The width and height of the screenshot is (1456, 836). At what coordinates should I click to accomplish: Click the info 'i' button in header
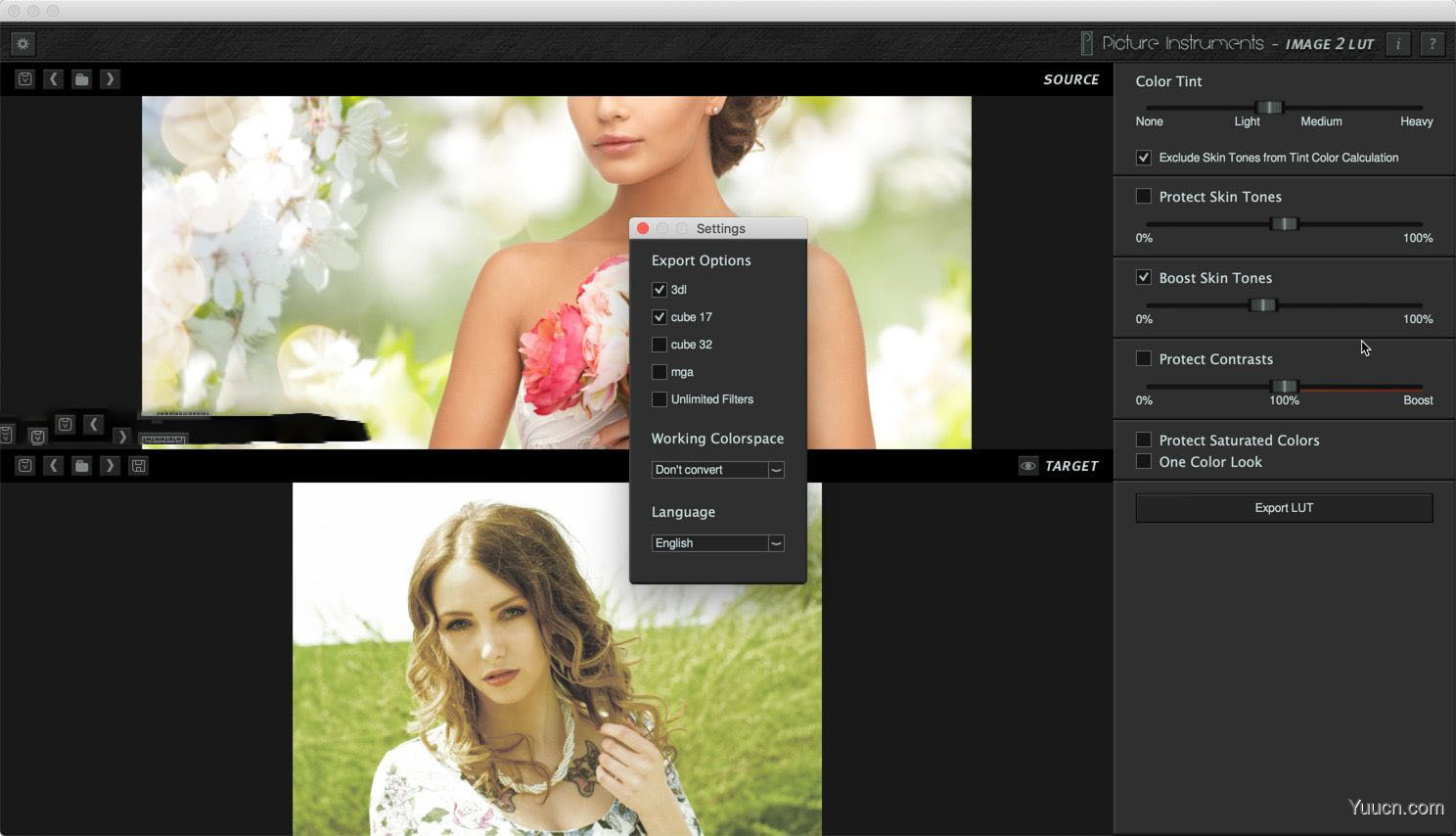(1398, 44)
